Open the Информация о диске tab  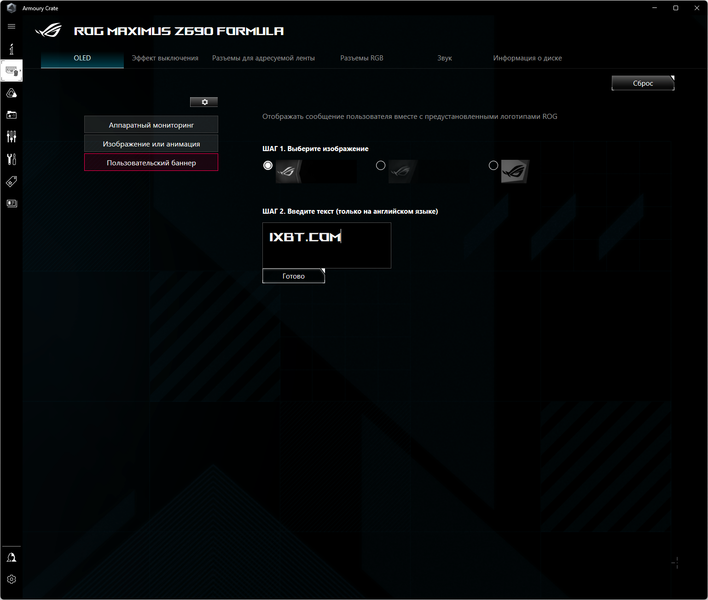tap(527, 58)
